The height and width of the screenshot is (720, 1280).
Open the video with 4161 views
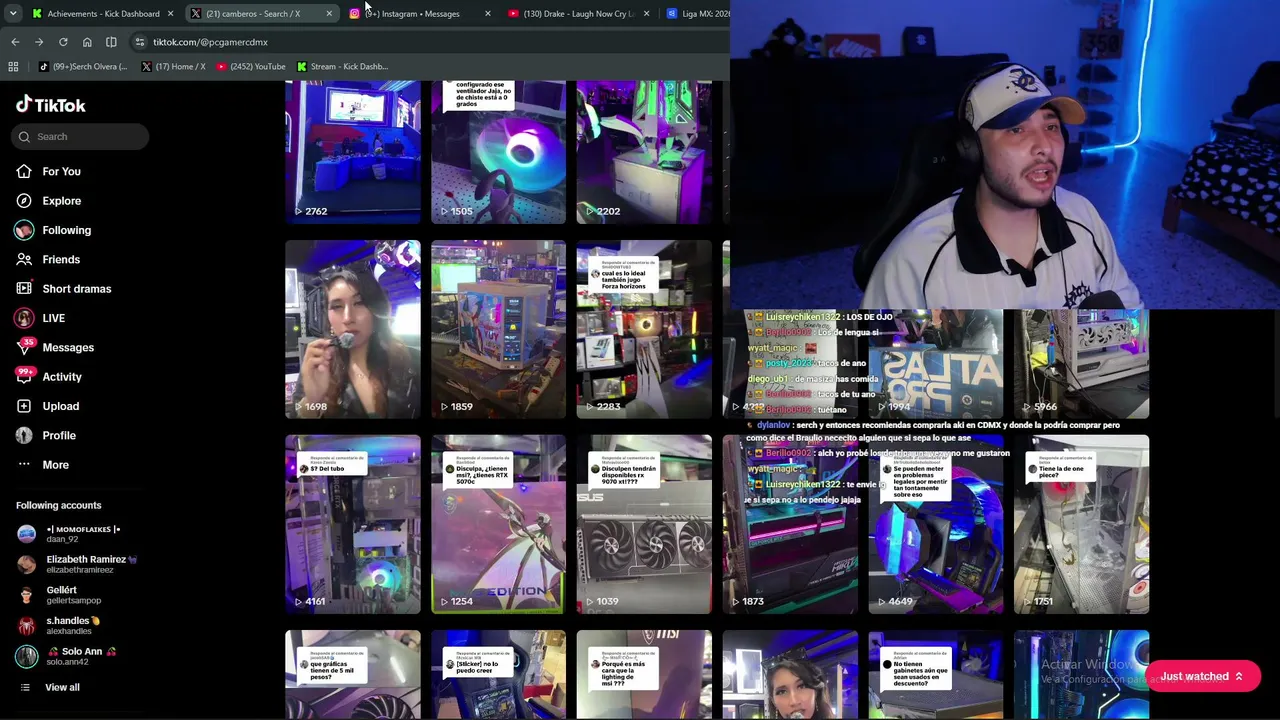click(x=353, y=524)
